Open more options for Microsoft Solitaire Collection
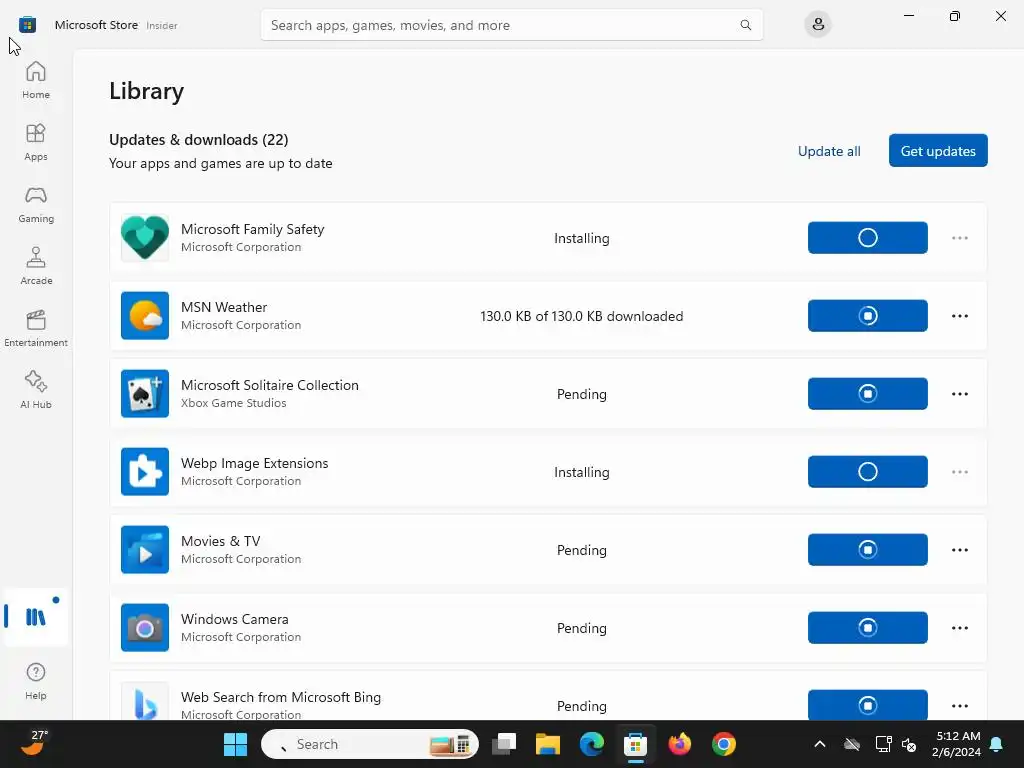 pyautogui.click(x=959, y=394)
